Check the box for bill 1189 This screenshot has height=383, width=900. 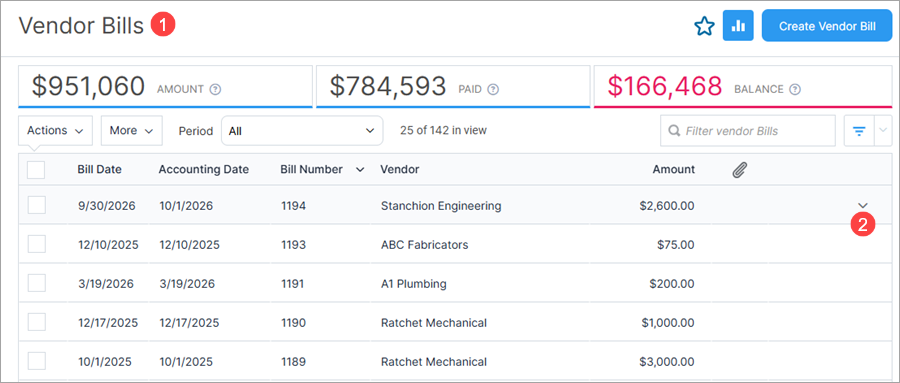(x=37, y=361)
